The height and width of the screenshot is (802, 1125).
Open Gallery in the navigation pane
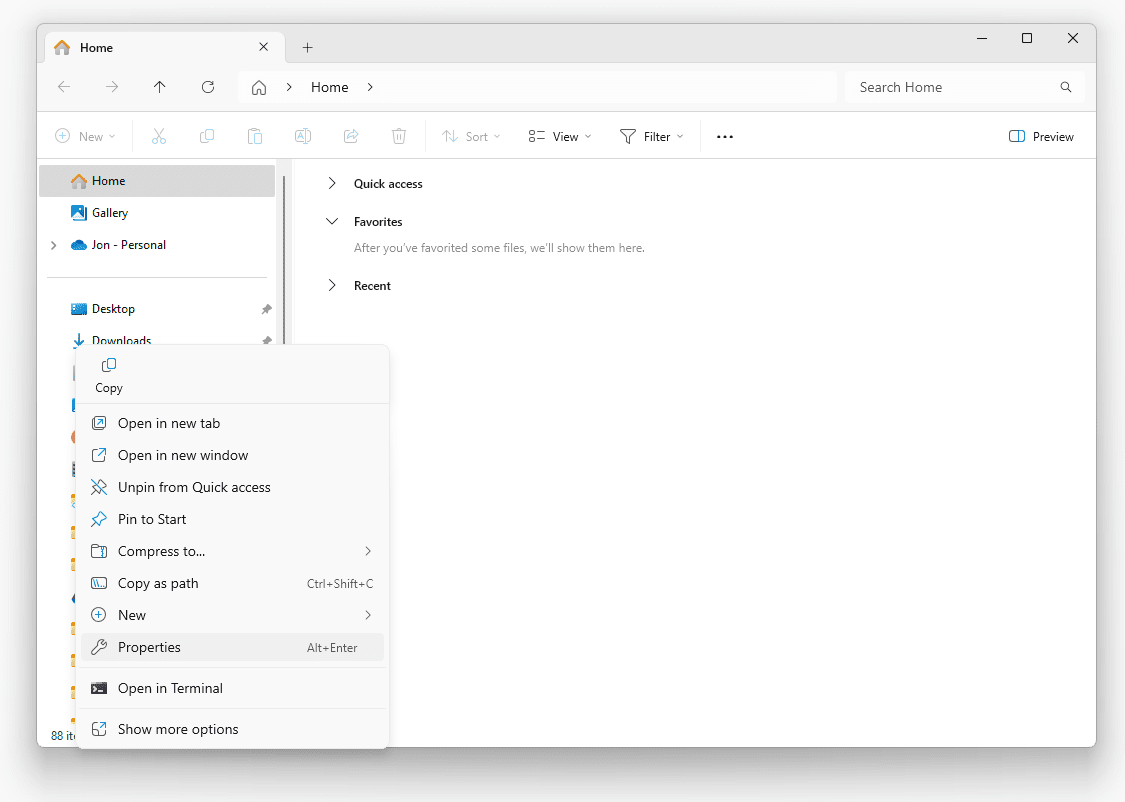(x=110, y=213)
